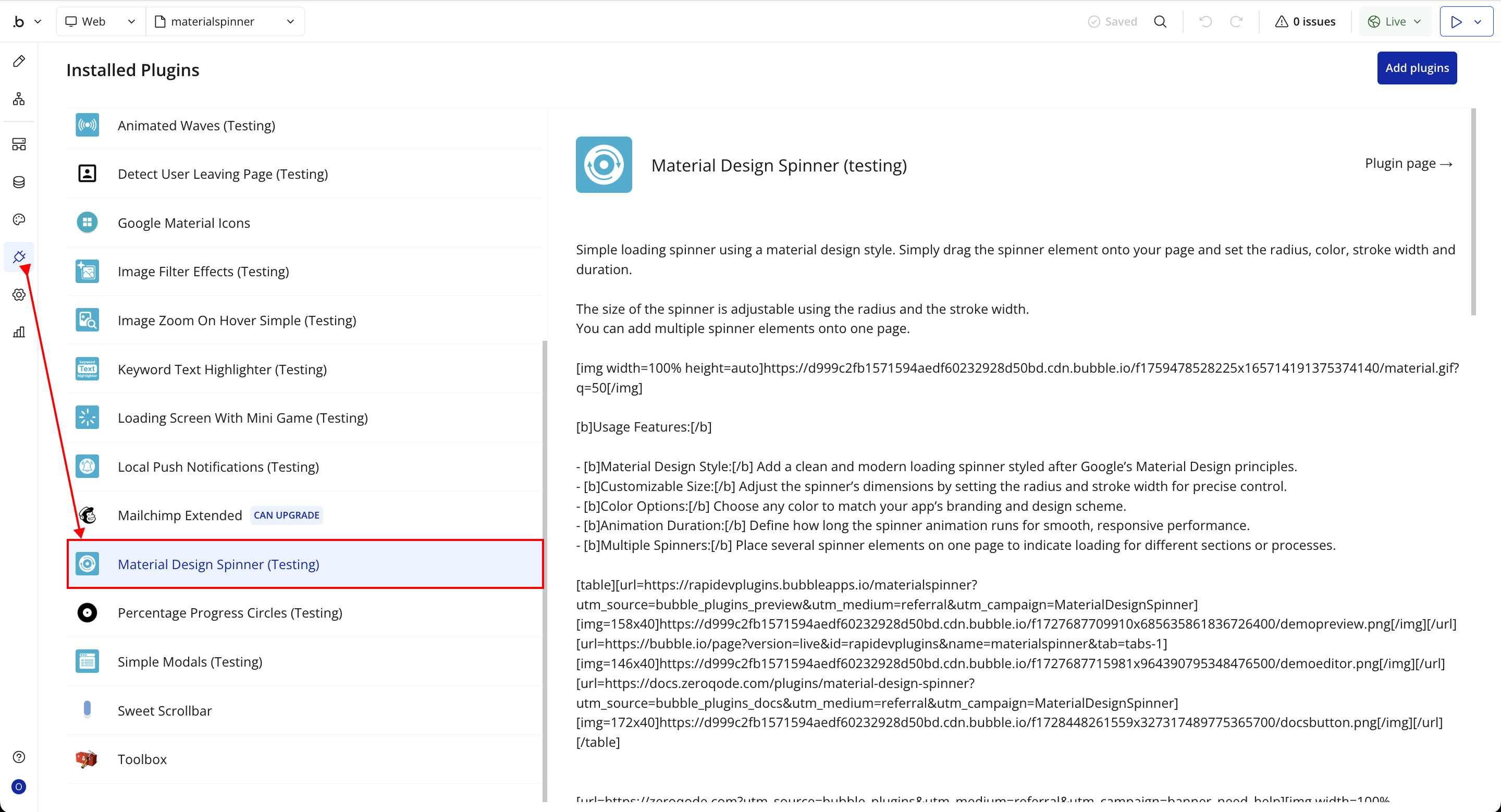
Task: Select the Toolbox plugin entry
Action: click(142, 759)
